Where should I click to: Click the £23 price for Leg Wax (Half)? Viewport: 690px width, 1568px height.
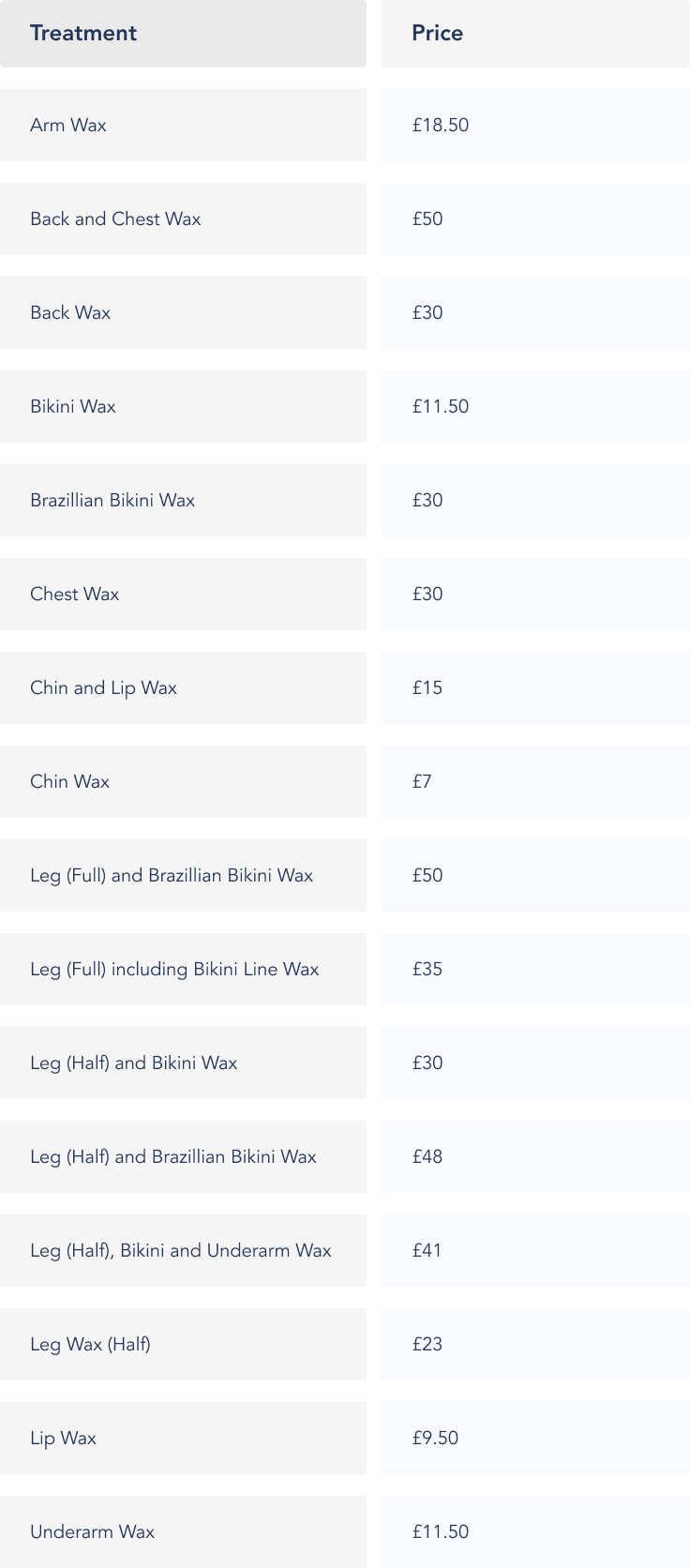point(427,1344)
